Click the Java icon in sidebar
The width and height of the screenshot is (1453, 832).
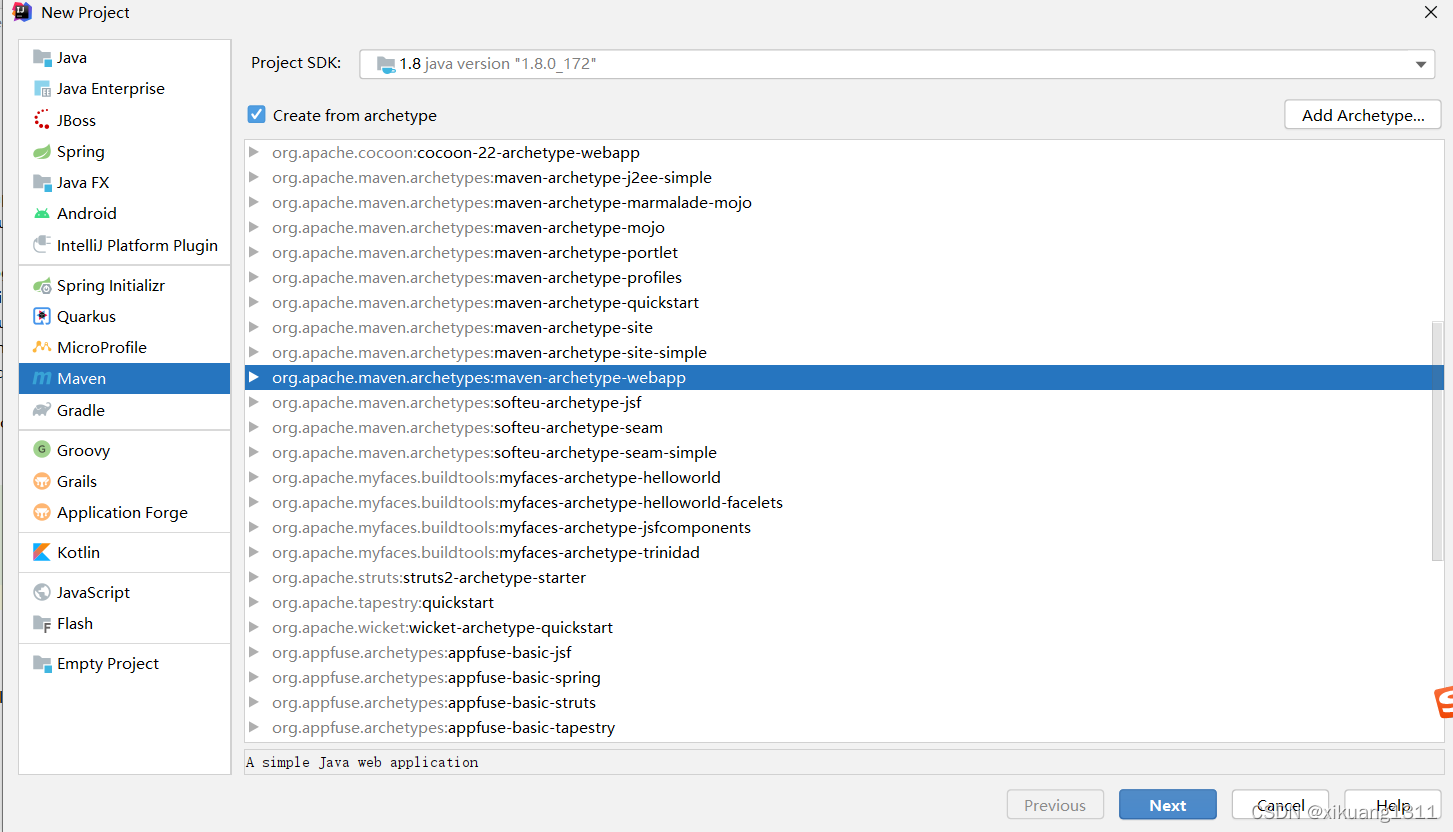[x=41, y=58]
